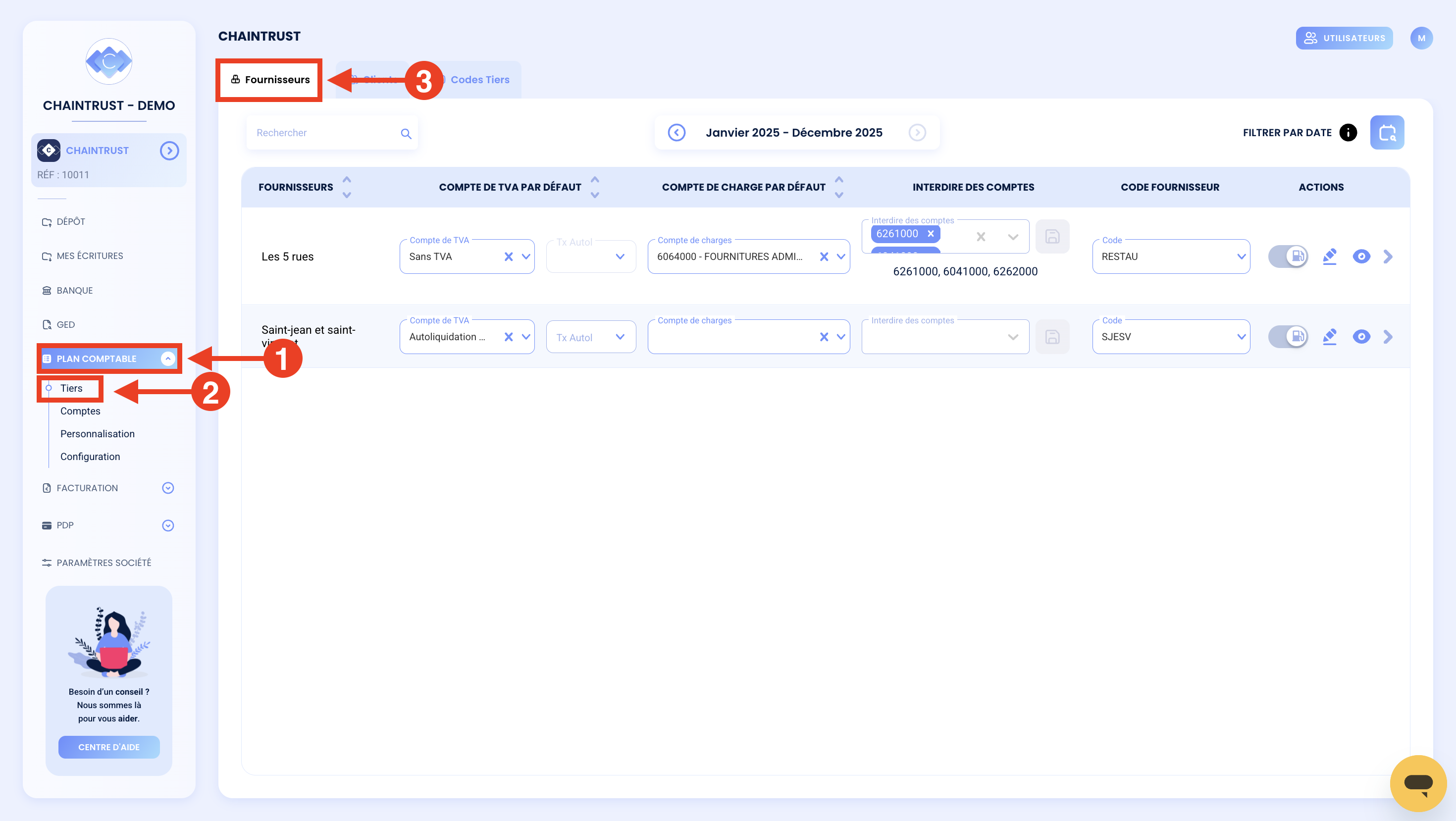1456x821 pixels.
Task: Clear Sans TVA value for Les 5 rues
Action: (x=508, y=257)
